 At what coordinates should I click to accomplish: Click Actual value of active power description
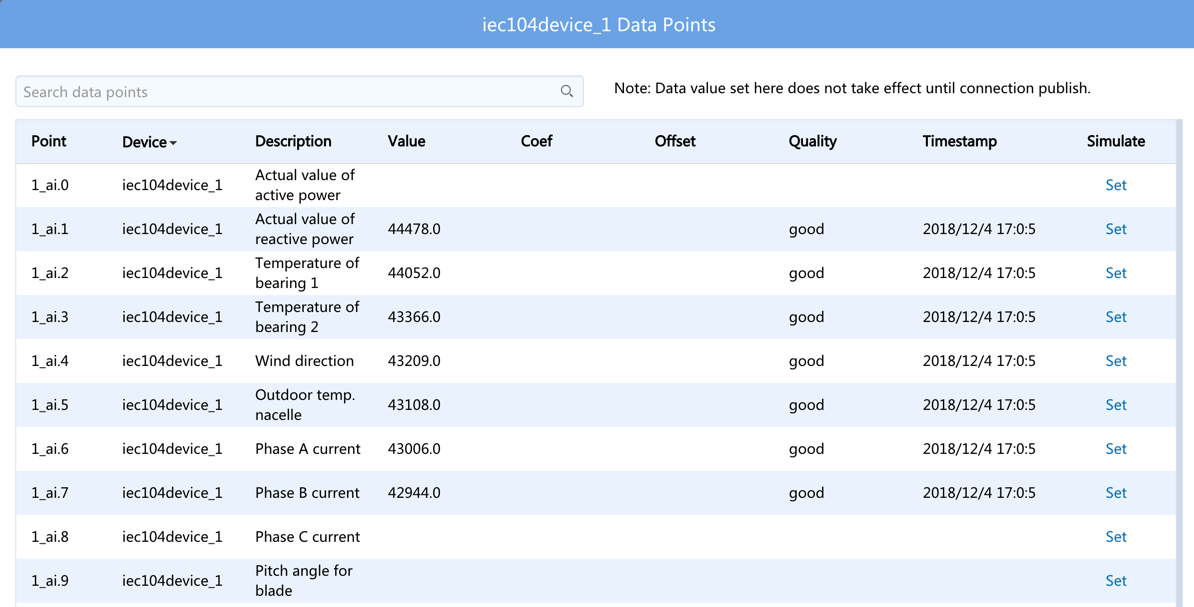[x=305, y=185]
